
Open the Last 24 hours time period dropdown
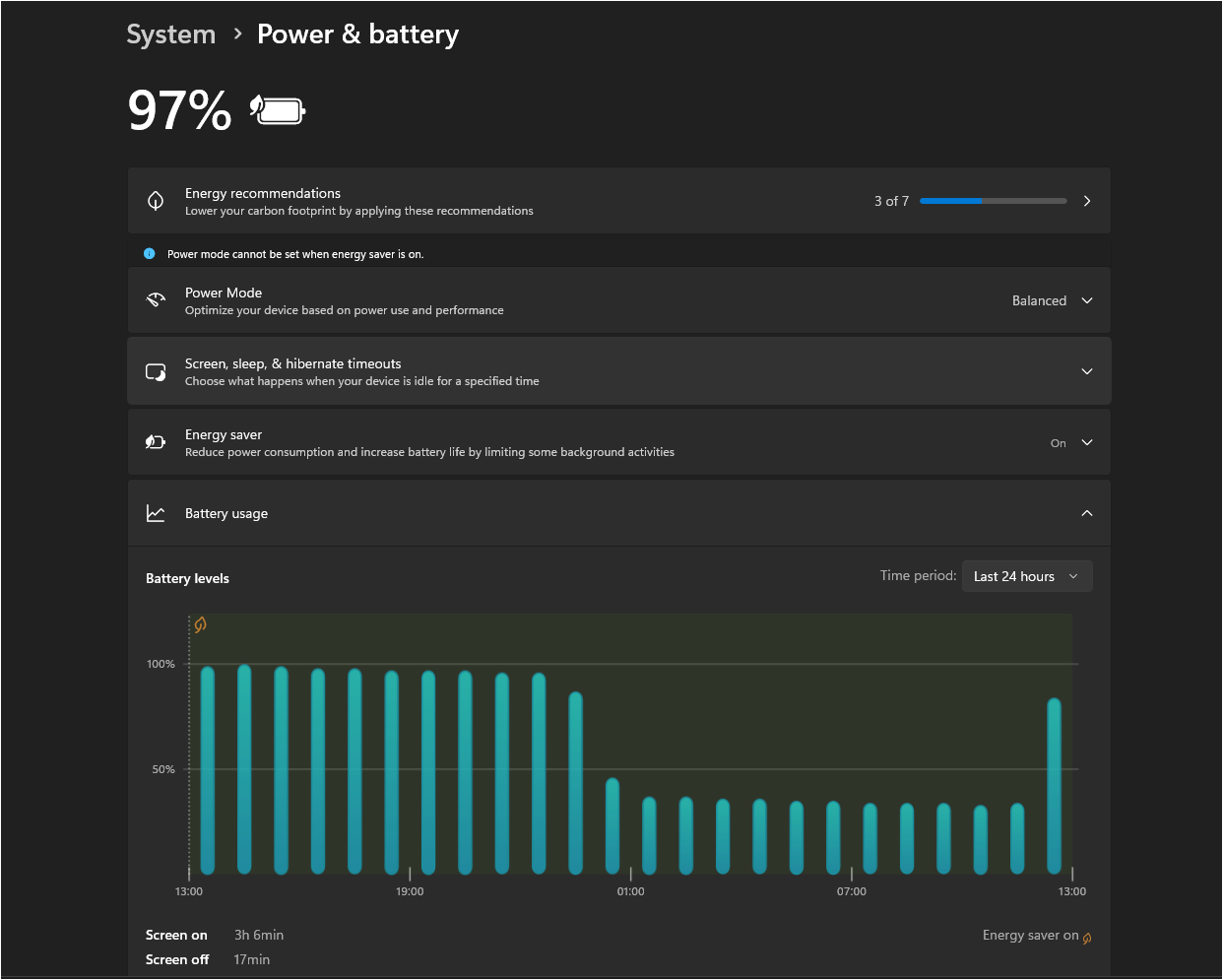coord(1026,576)
